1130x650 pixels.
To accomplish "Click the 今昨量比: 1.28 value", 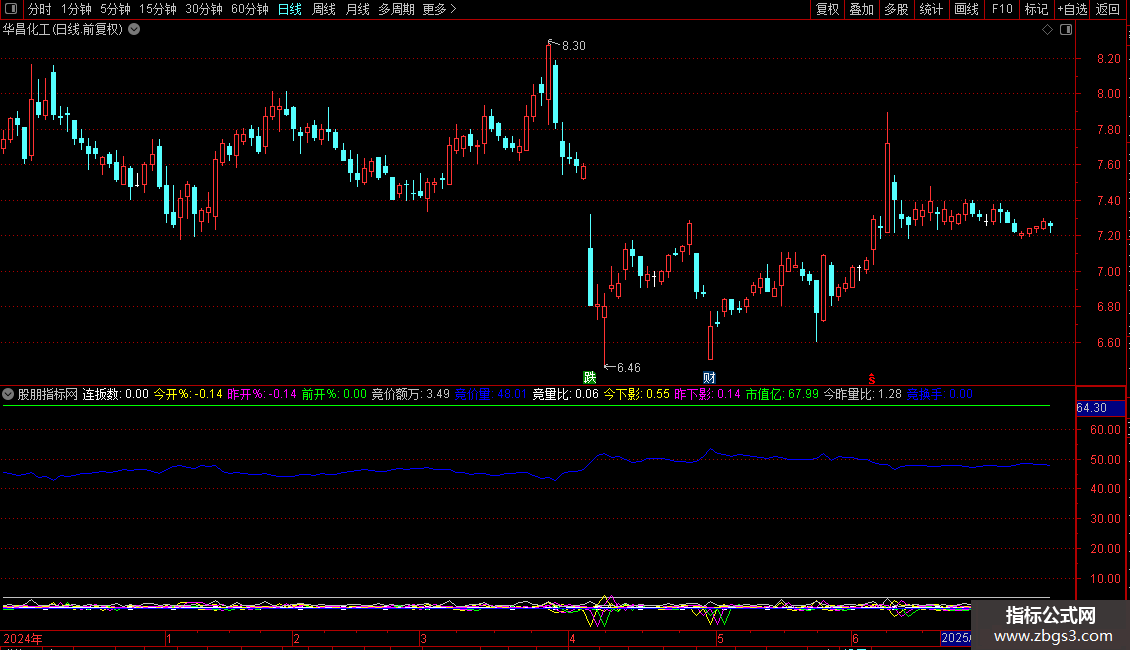I will pos(863,394).
